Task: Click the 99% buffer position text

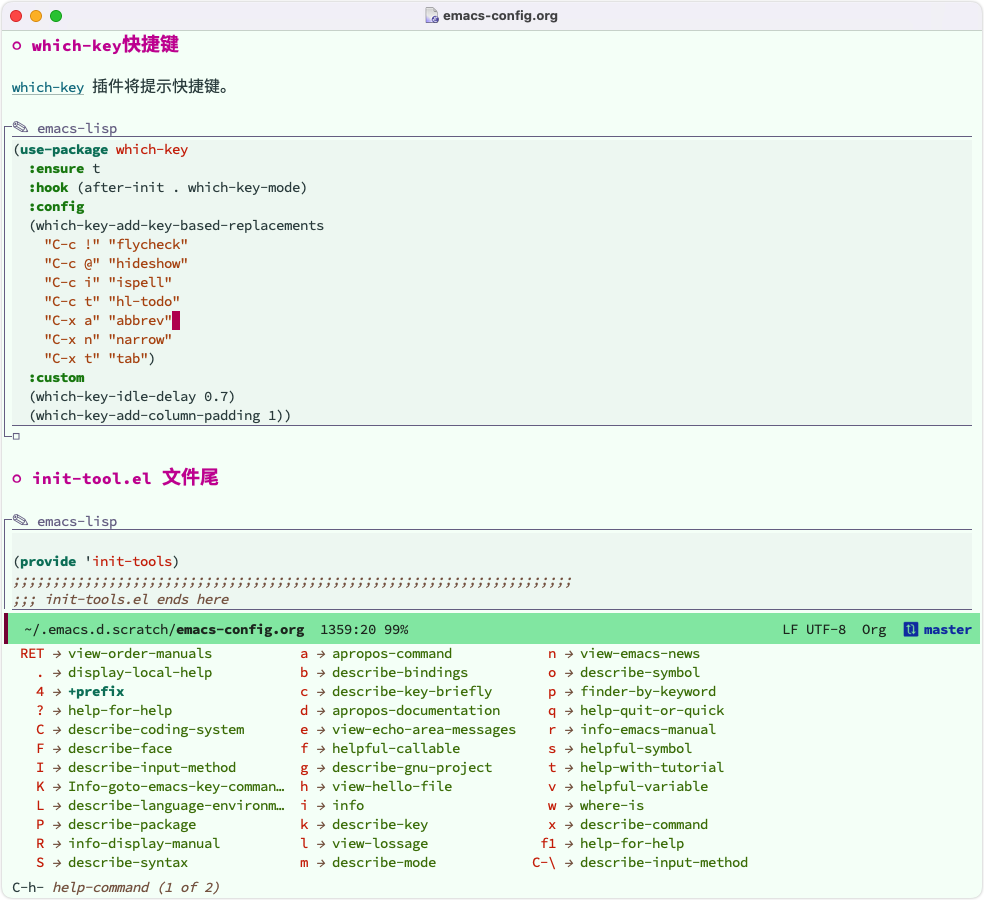Action: tap(397, 629)
